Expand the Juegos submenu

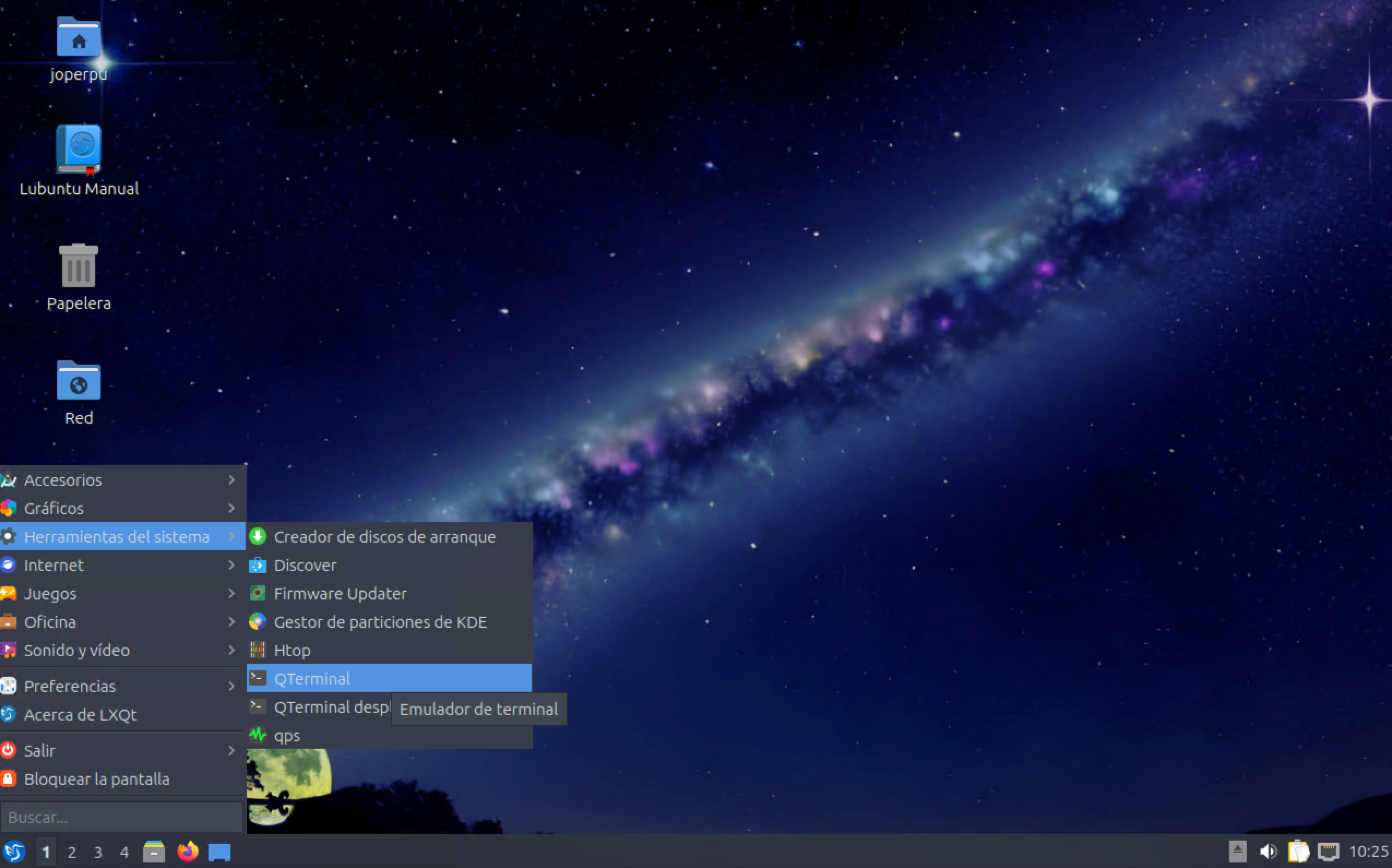[123, 593]
